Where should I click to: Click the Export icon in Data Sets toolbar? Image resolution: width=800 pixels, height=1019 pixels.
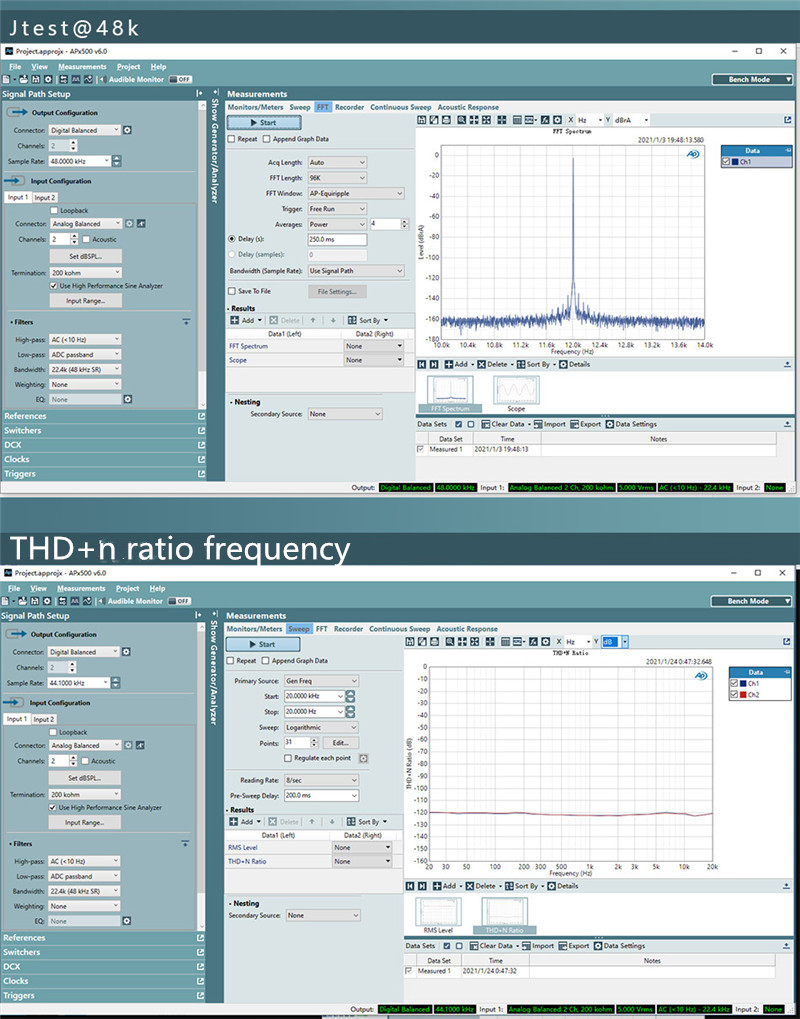click(573, 424)
